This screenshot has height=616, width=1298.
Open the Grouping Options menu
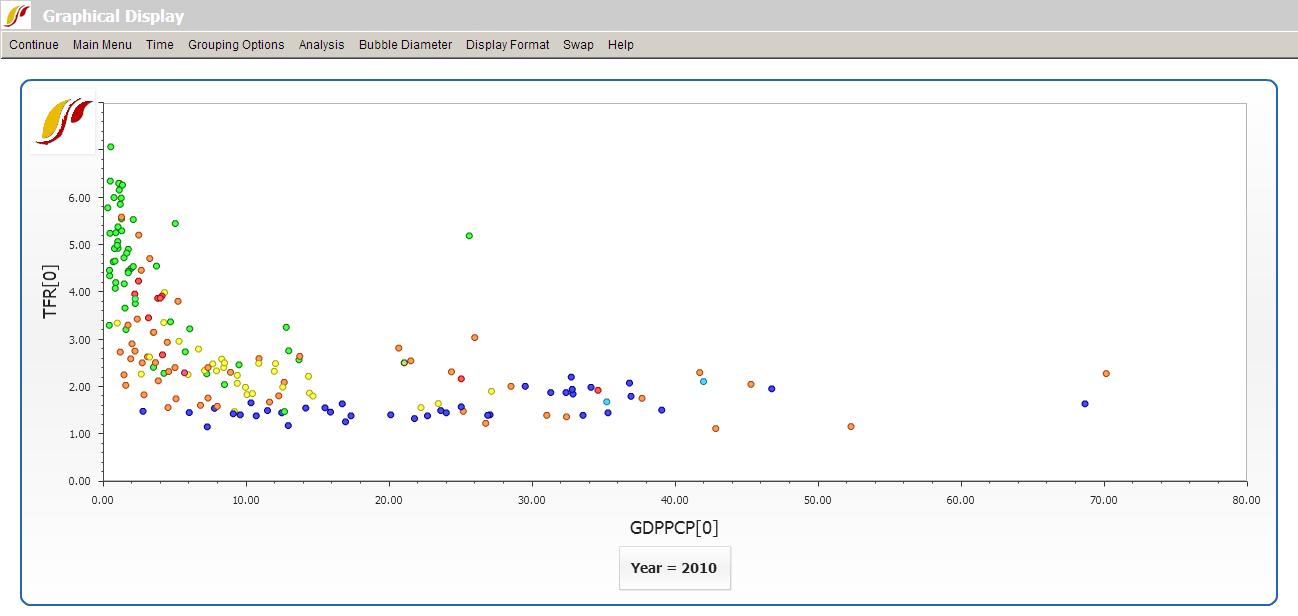(x=236, y=44)
